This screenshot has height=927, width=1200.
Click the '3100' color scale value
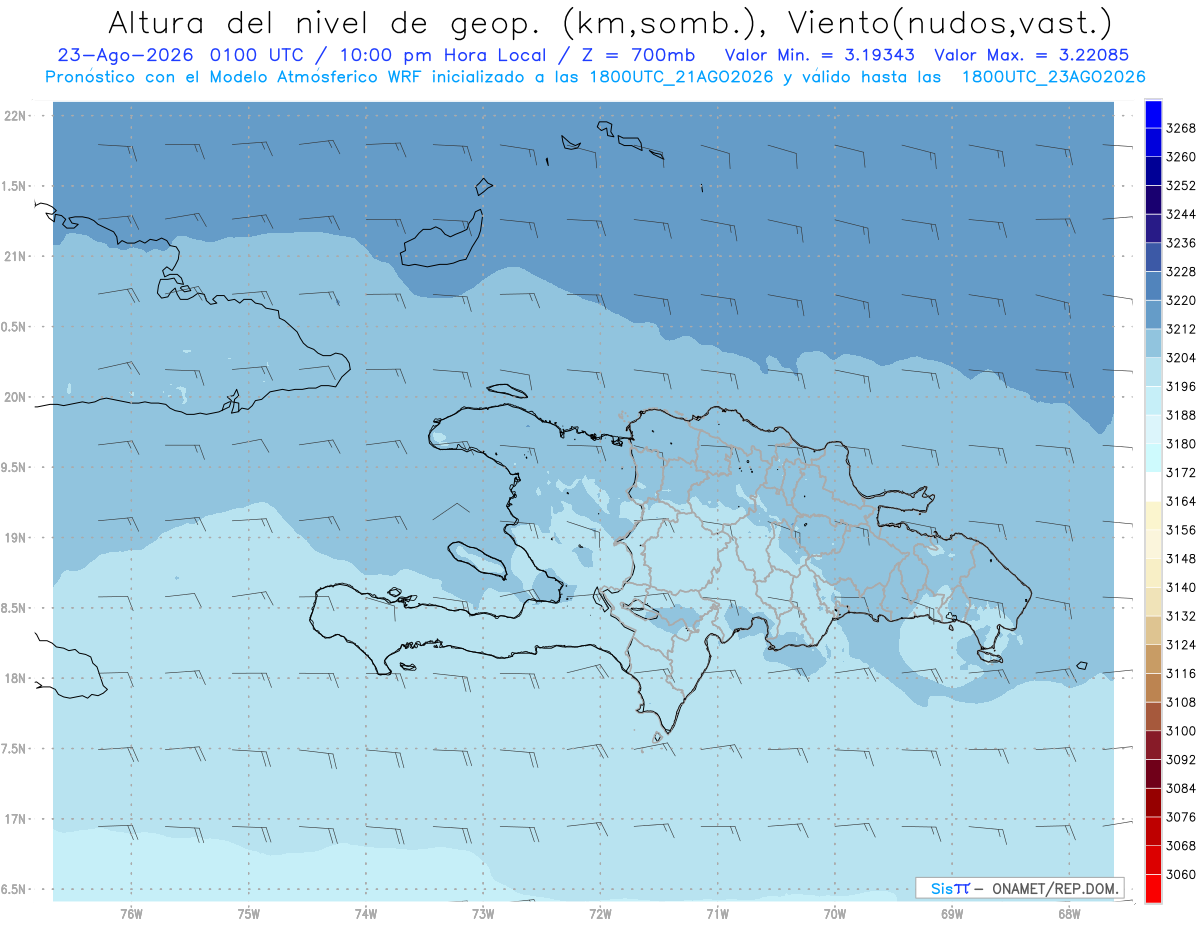pos(1181,731)
